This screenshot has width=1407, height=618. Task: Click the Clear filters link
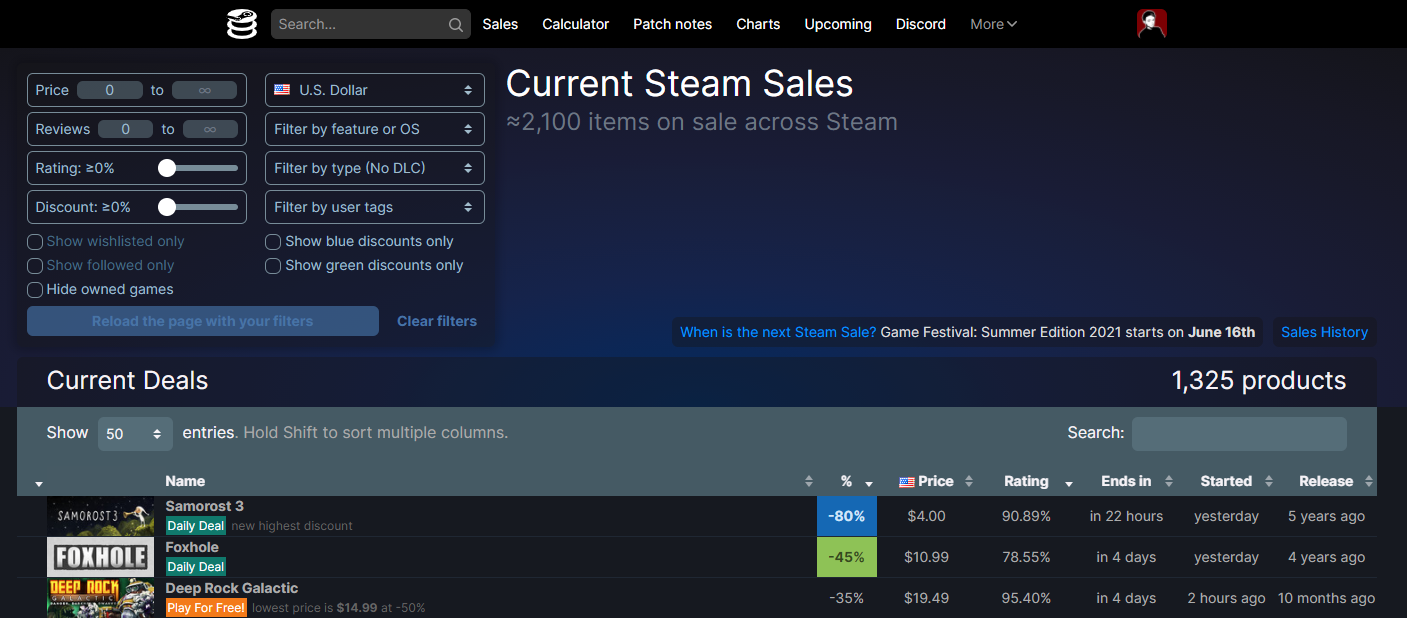click(x=437, y=321)
